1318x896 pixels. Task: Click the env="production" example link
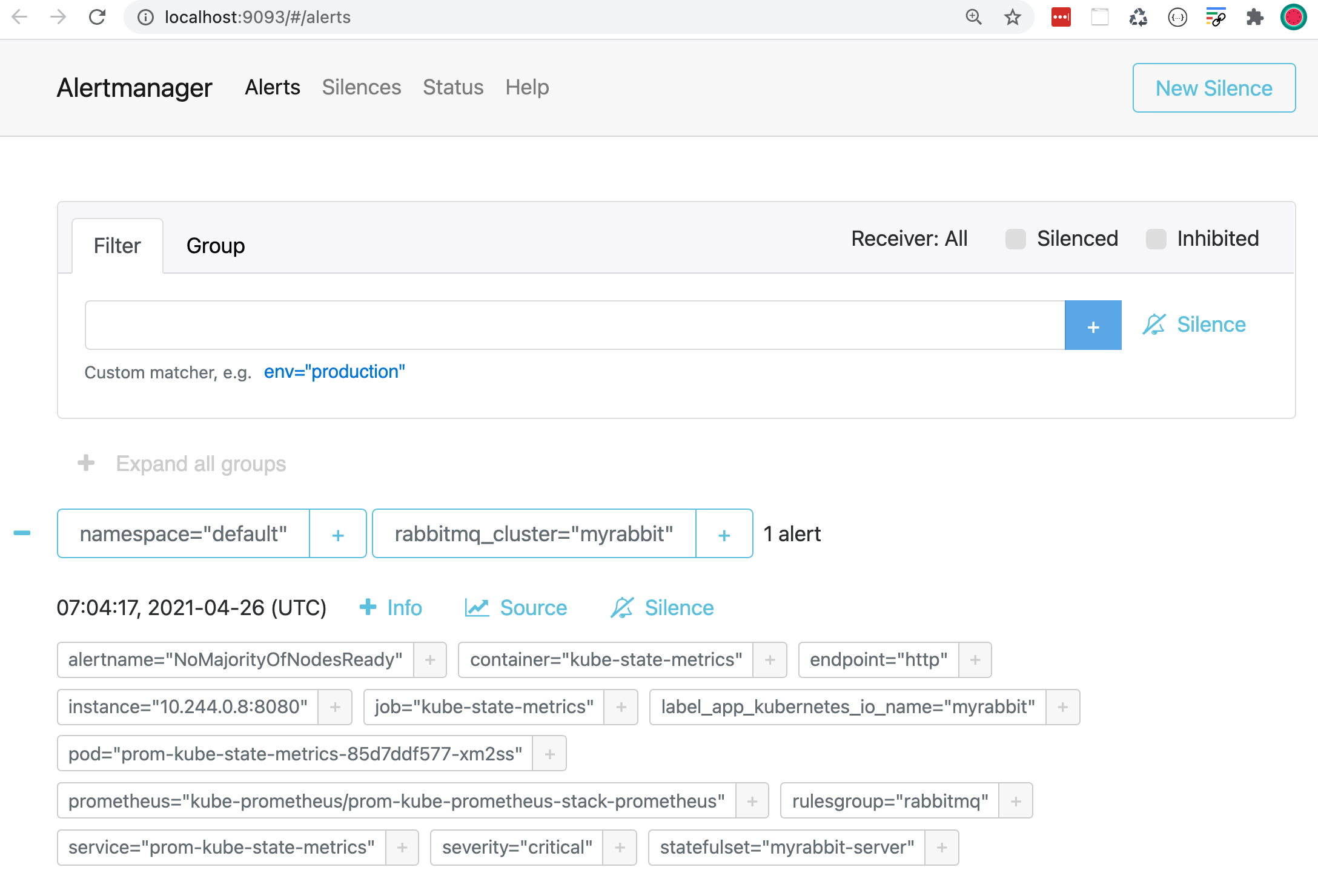pos(334,372)
